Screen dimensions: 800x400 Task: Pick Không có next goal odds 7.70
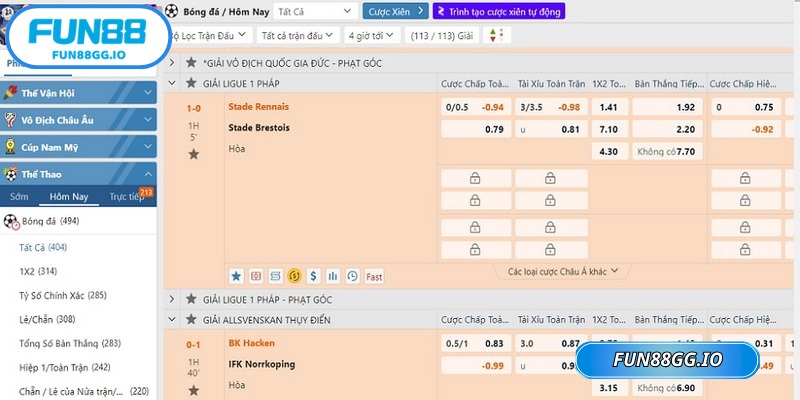pyautogui.click(x=668, y=152)
